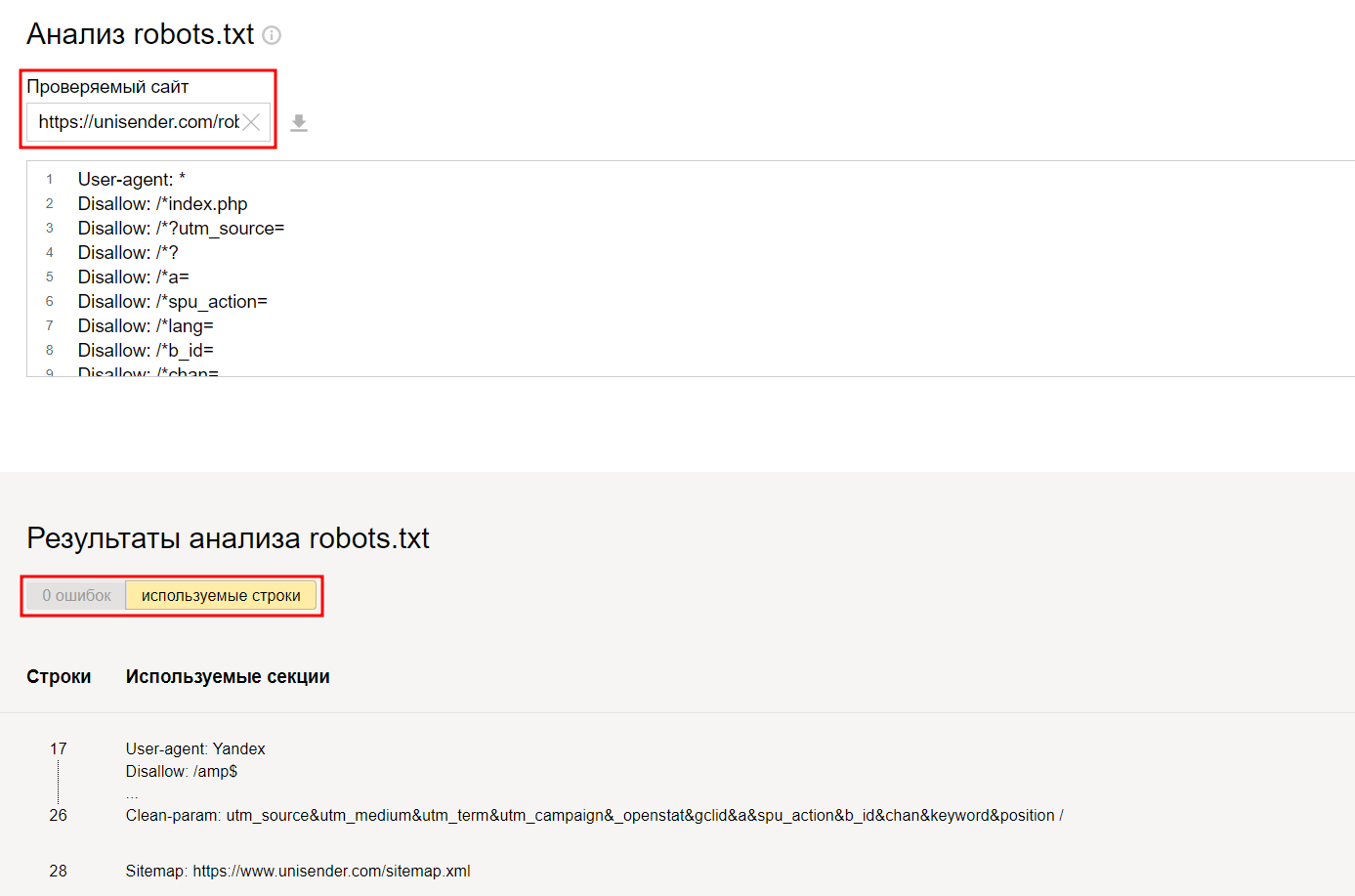Place cursor on Disallow: /*index.php line
The image size is (1355, 896).
[x=163, y=204]
